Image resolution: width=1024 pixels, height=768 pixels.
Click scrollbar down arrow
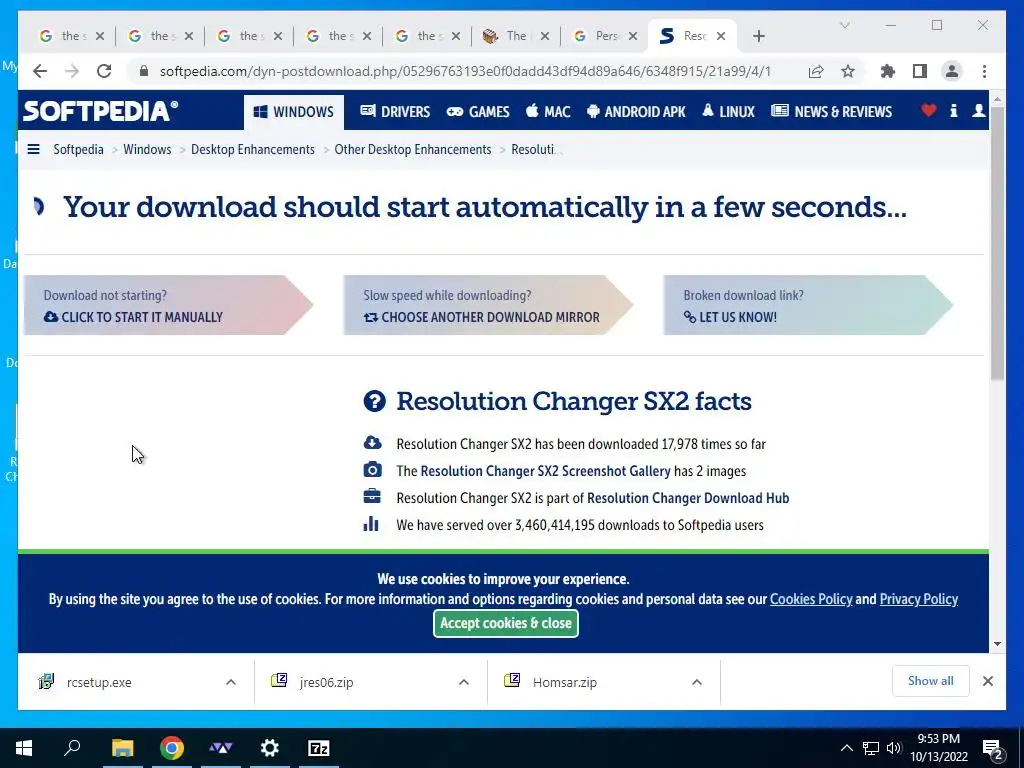pyautogui.click(x=997, y=644)
